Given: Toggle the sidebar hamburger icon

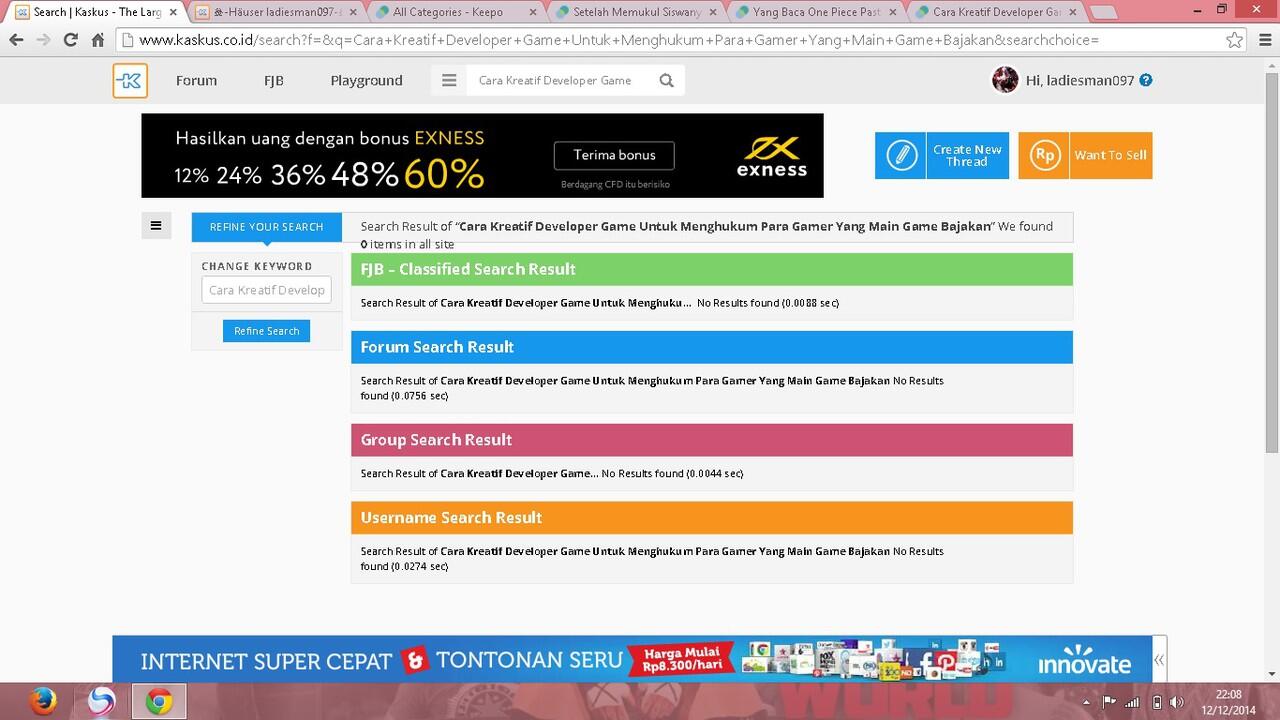Looking at the screenshot, I should coord(156,226).
